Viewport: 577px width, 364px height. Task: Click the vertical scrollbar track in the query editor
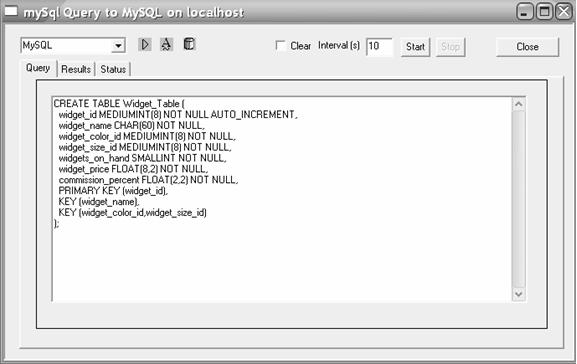point(518,199)
